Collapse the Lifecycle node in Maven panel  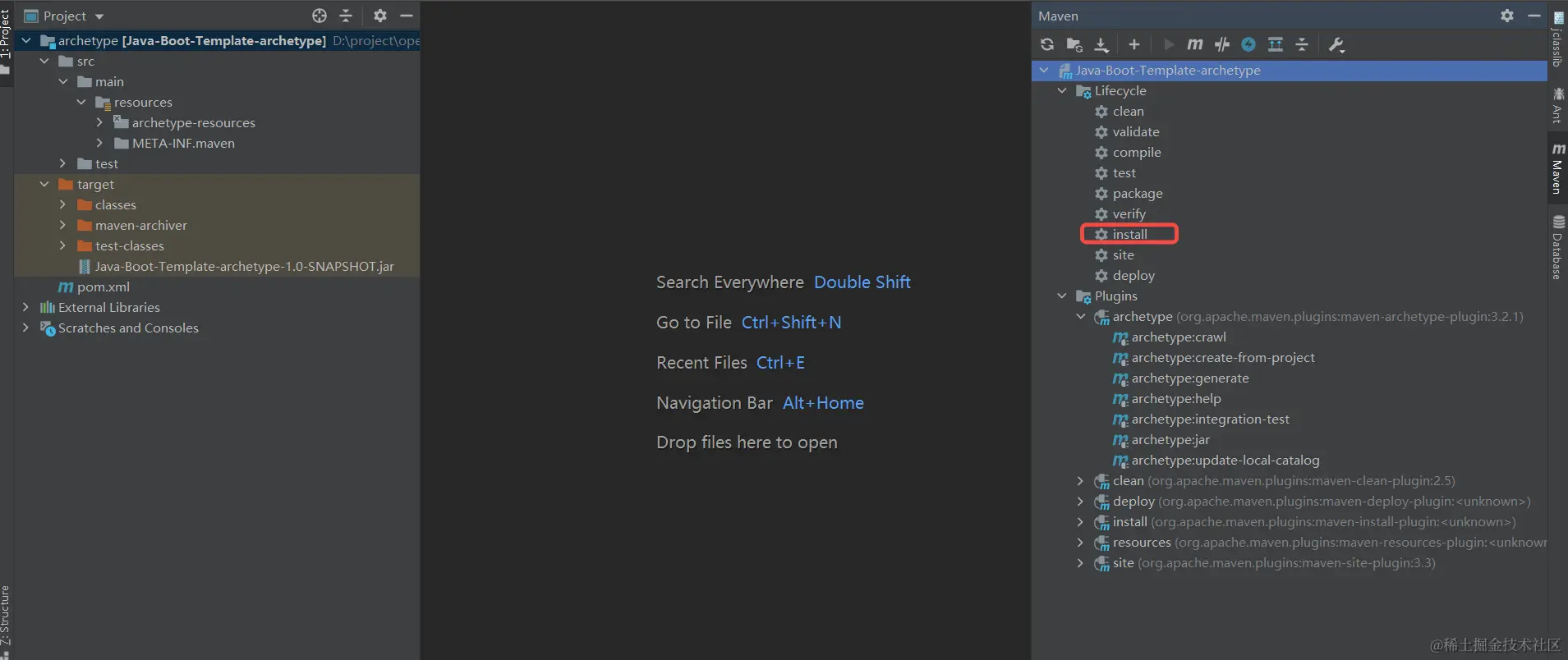click(x=1062, y=90)
